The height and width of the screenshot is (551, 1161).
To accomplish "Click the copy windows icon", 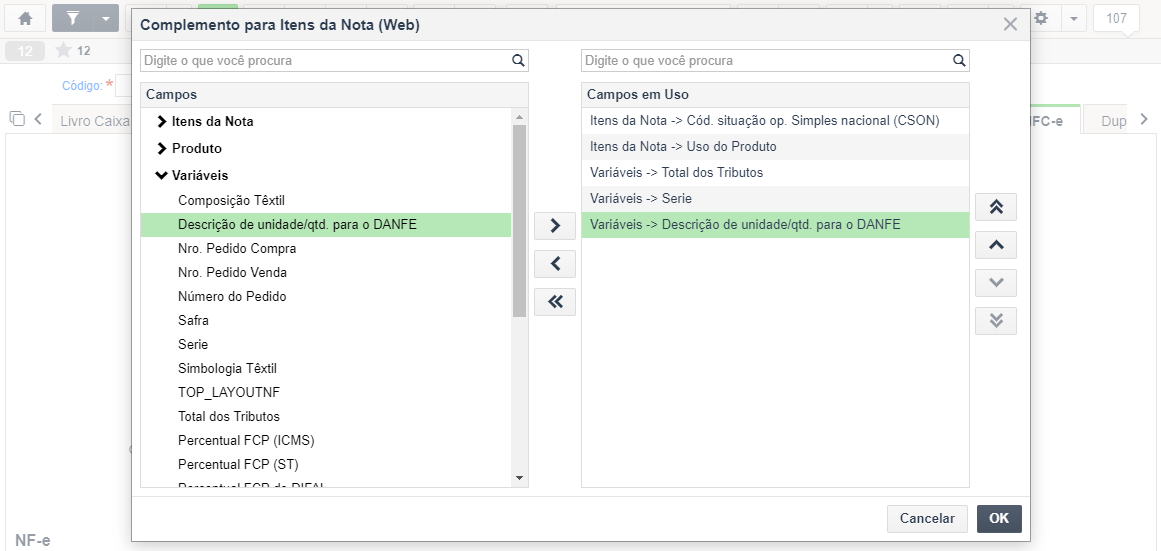I will pos(17,118).
